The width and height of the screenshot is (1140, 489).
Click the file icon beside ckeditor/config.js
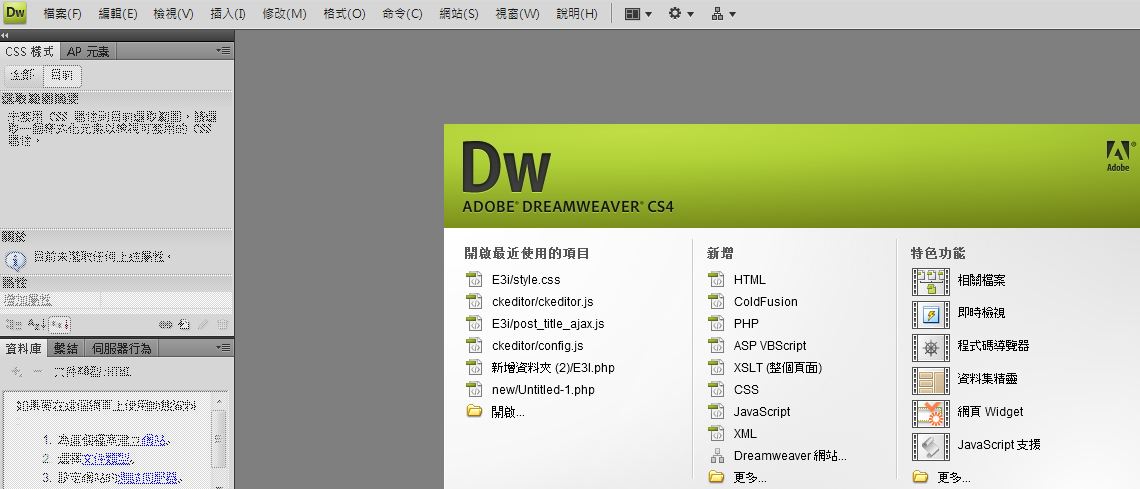[x=475, y=346]
